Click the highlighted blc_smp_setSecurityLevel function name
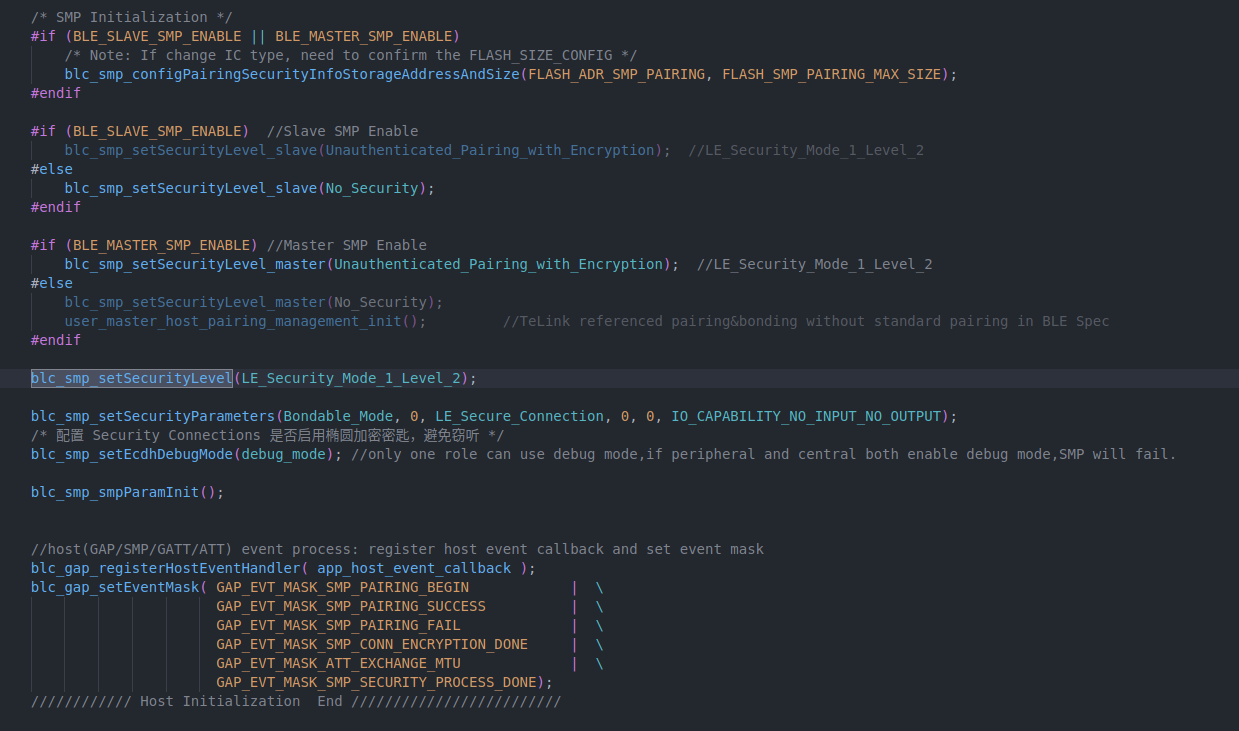 coord(131,378)
